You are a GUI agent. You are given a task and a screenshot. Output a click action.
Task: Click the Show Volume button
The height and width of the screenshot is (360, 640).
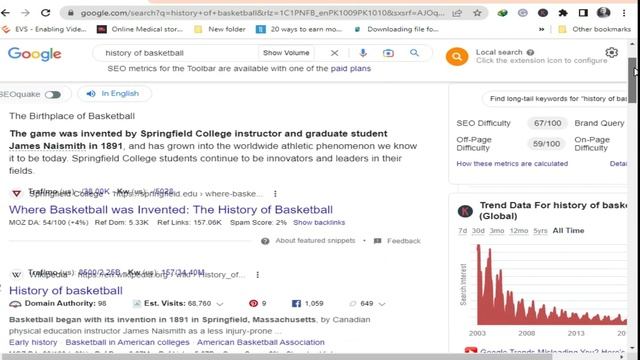(286, 53)
